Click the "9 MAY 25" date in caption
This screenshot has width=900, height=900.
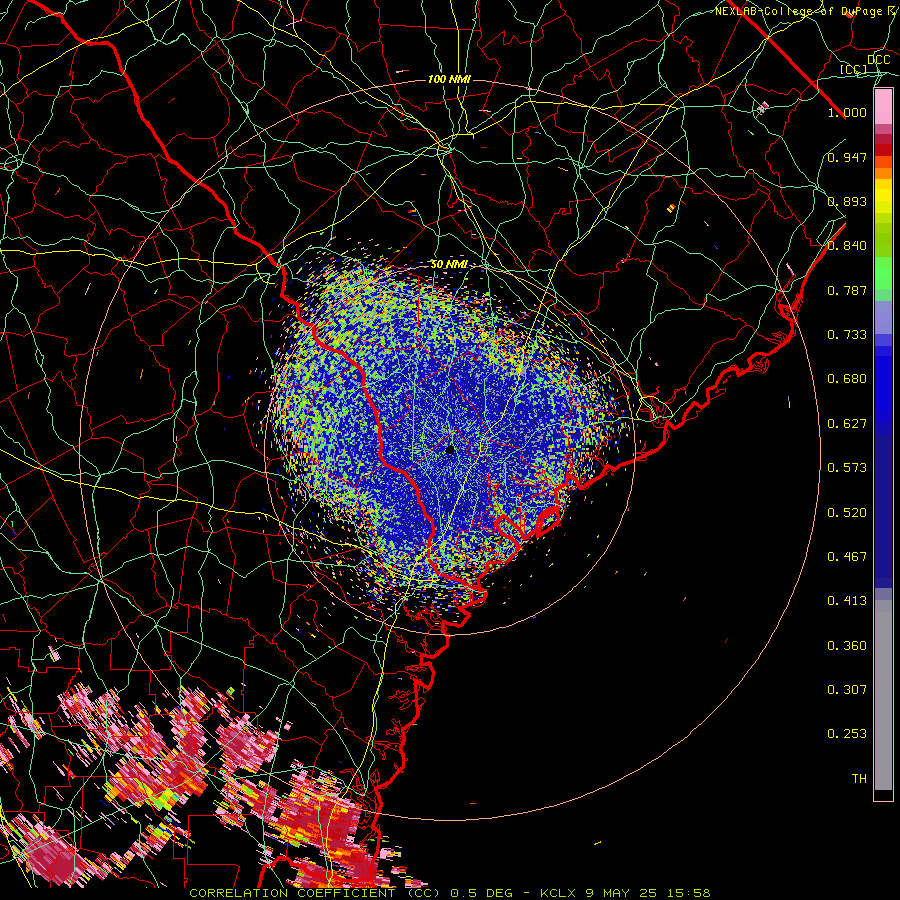(620, 893)
